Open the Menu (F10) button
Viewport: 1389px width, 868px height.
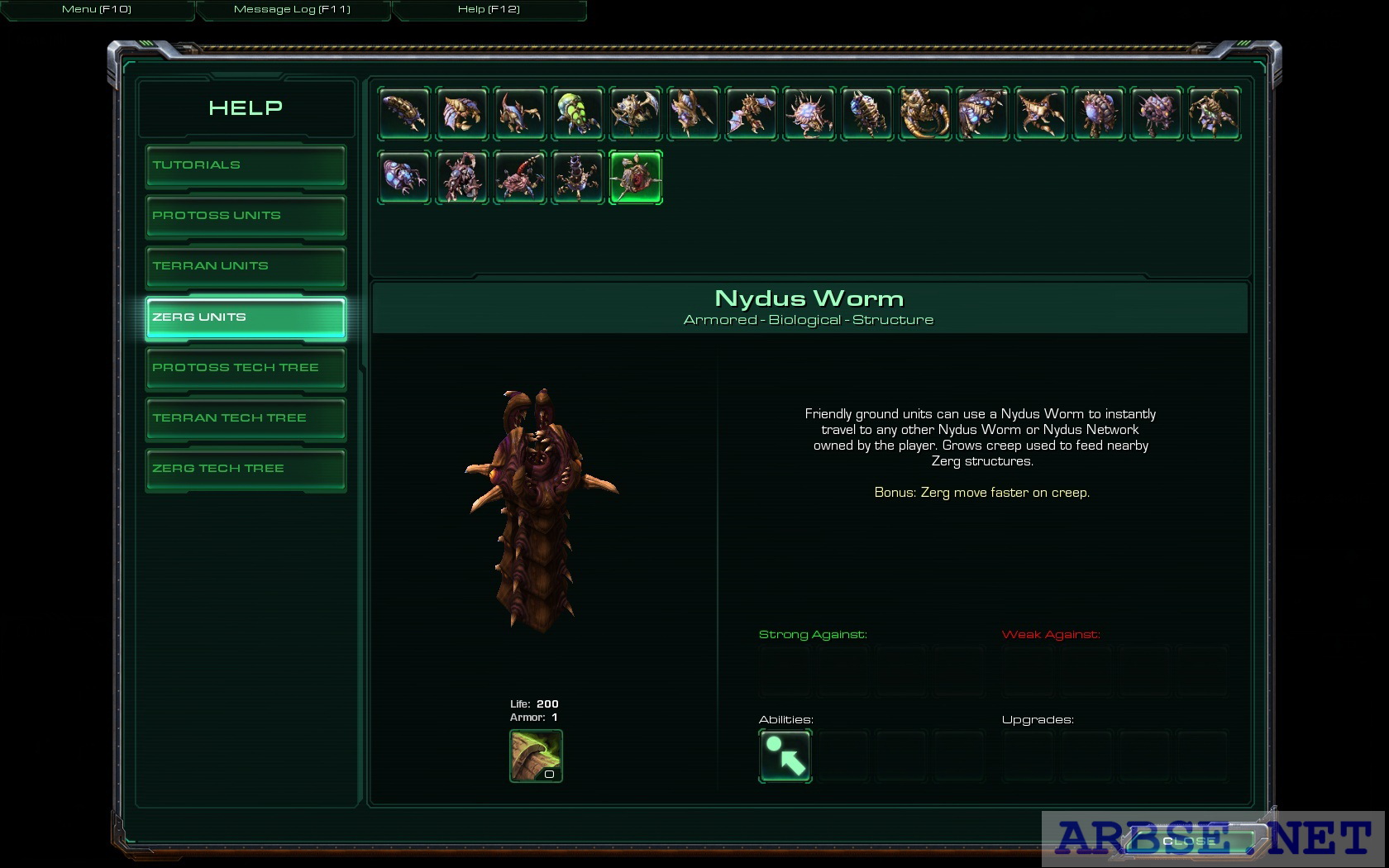click(97, 10)
